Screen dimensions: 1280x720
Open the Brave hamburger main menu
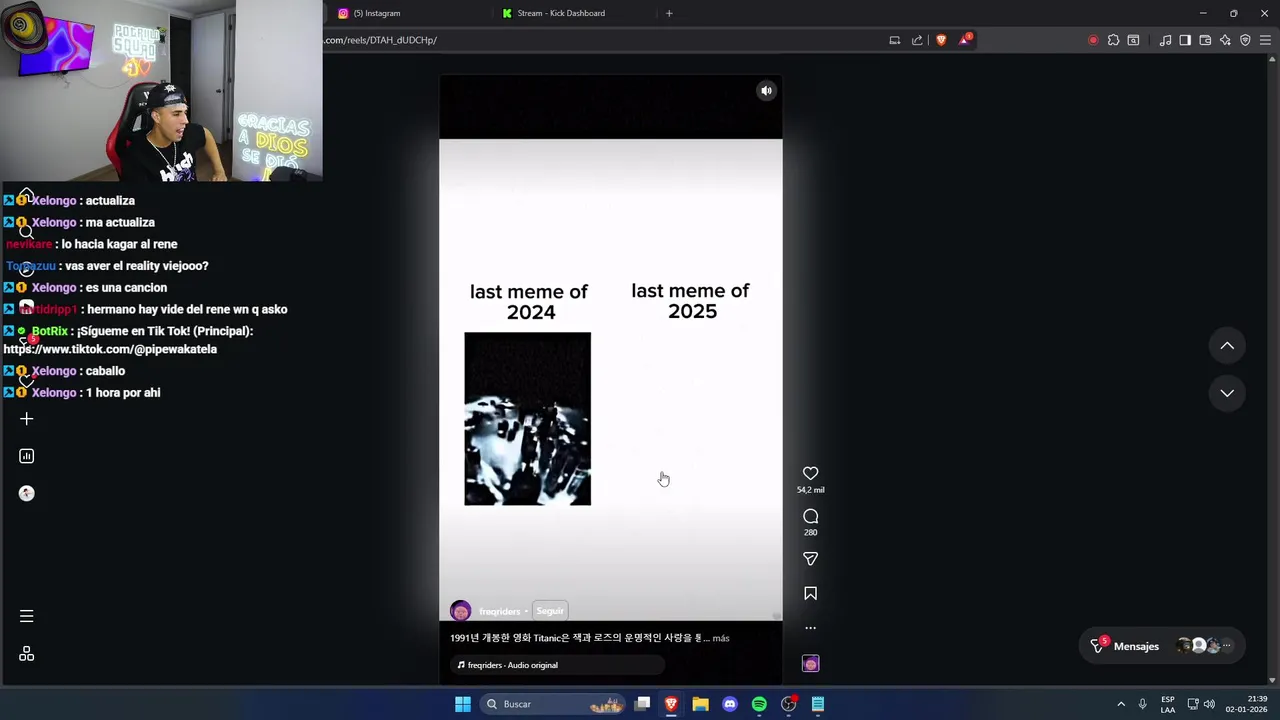click(x=1265, y=40)
